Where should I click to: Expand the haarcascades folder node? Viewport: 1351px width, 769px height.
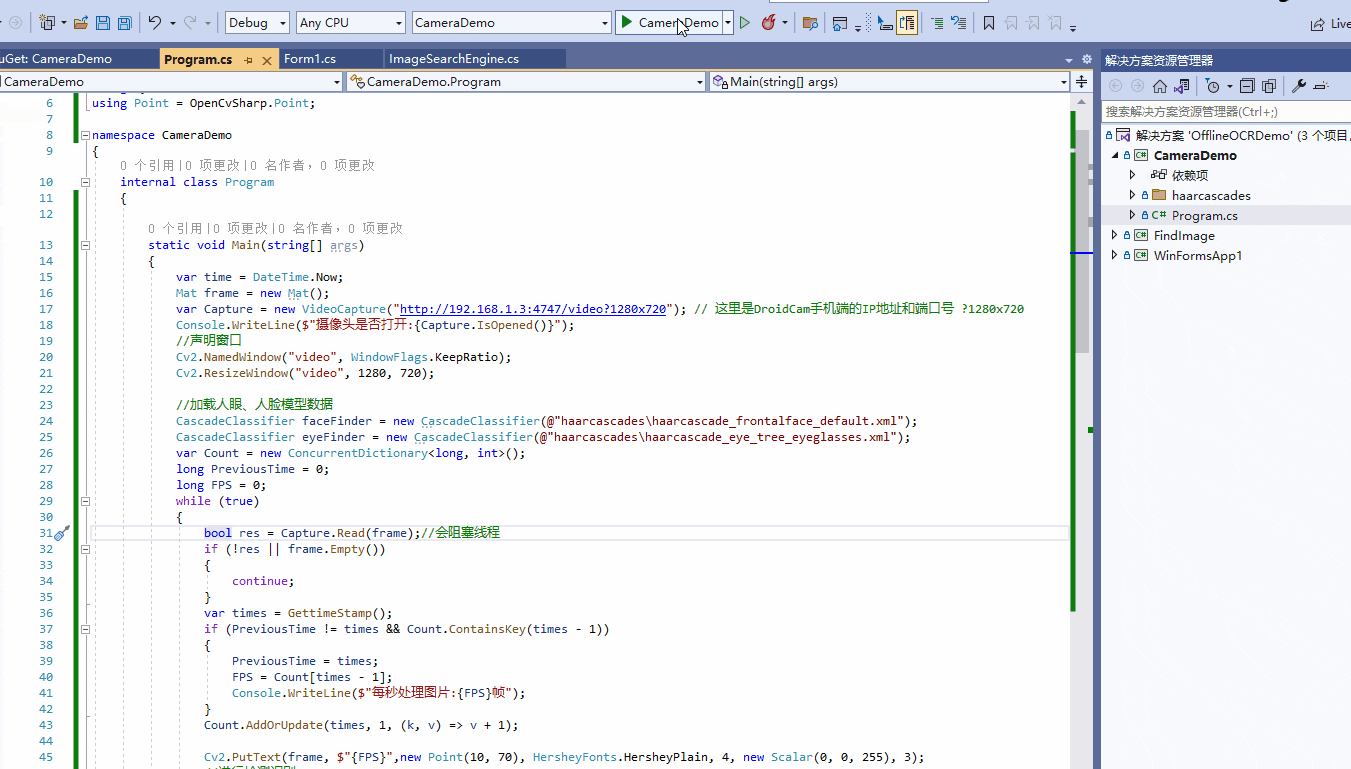point(1132,195)
